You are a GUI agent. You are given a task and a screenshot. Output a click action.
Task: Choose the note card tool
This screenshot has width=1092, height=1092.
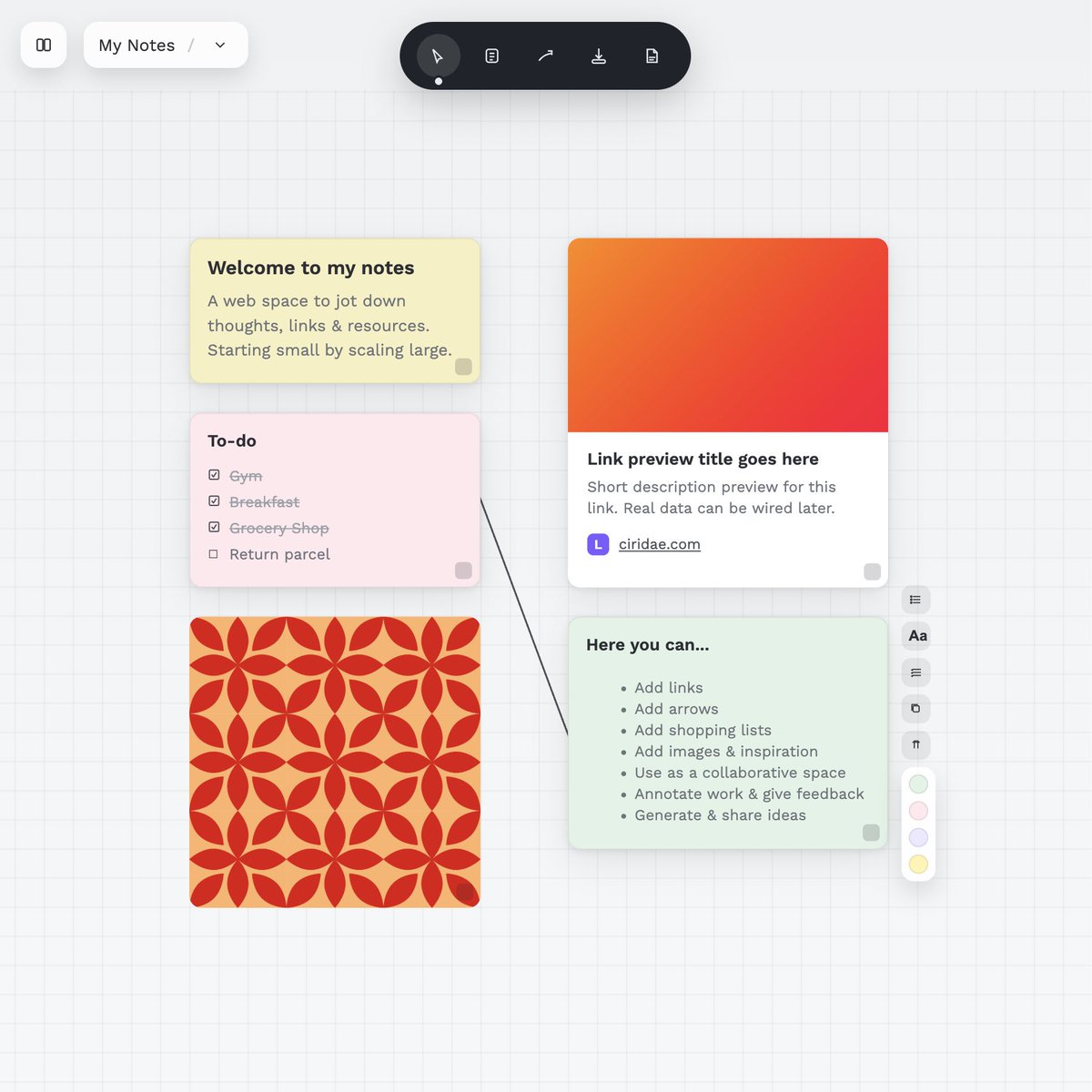[x=491, y=56]
